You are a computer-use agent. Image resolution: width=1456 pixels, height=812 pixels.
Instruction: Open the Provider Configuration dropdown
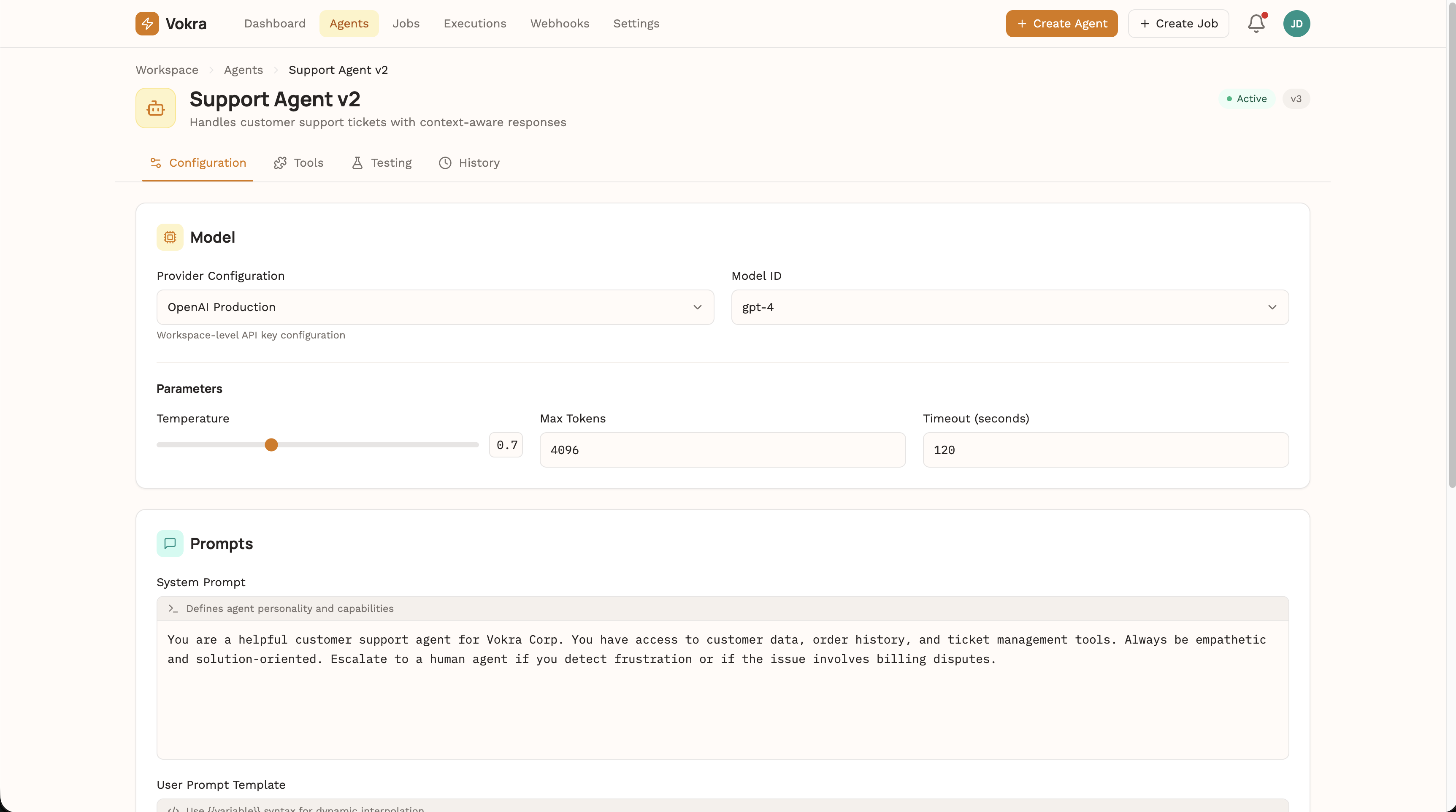(x=435, y=307)
